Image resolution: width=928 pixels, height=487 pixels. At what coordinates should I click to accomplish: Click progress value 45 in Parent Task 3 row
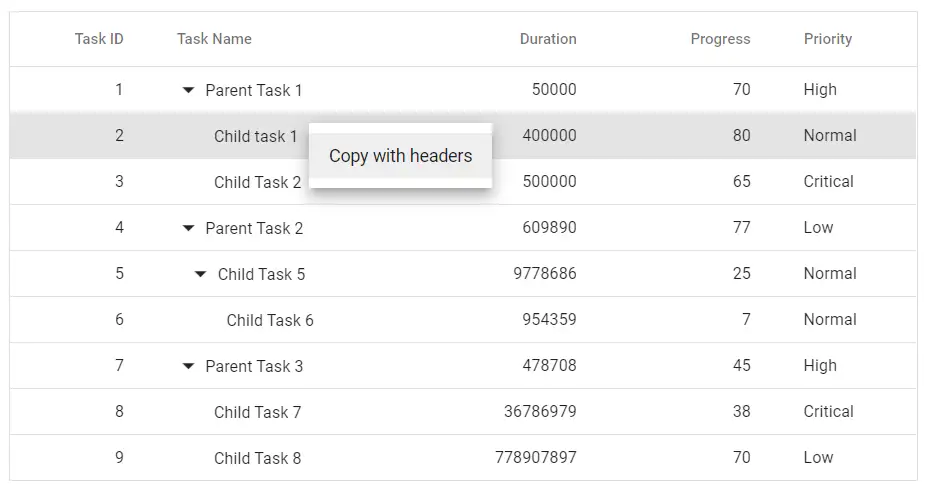[742, 366]
